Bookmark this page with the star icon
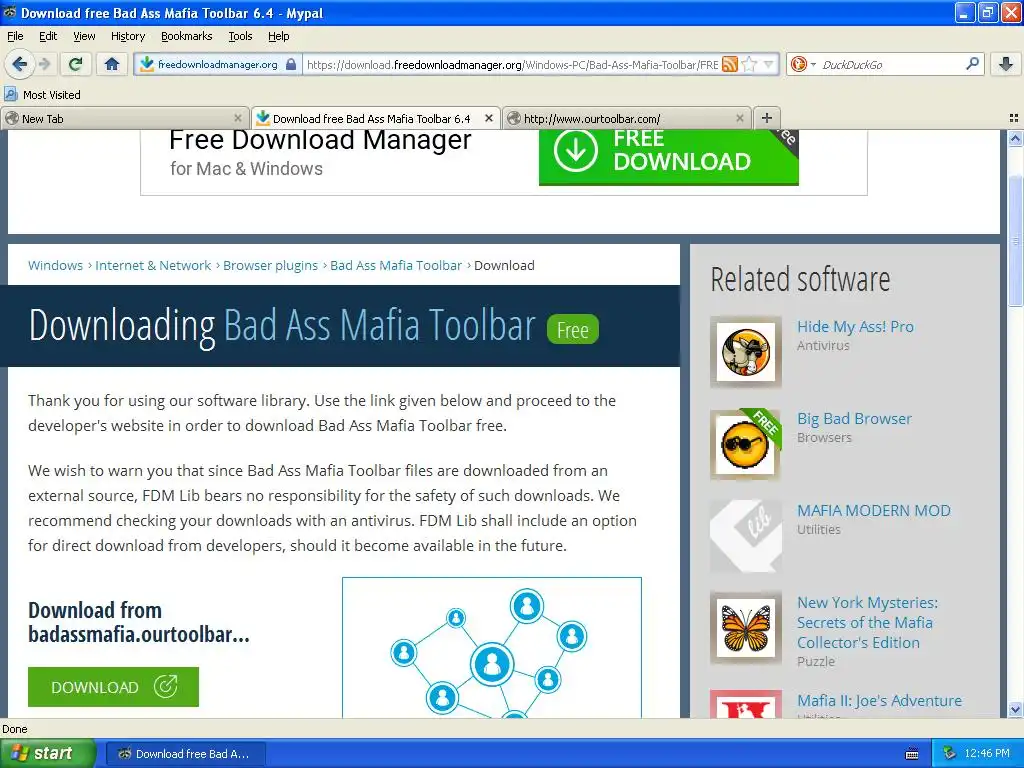The image size is (1024, 768). tap(749, 64)
